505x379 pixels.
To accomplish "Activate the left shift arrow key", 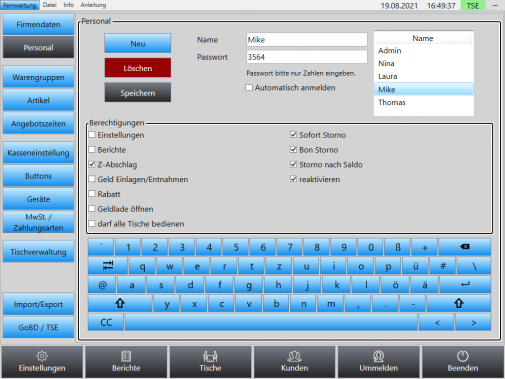I will point(120,303).
